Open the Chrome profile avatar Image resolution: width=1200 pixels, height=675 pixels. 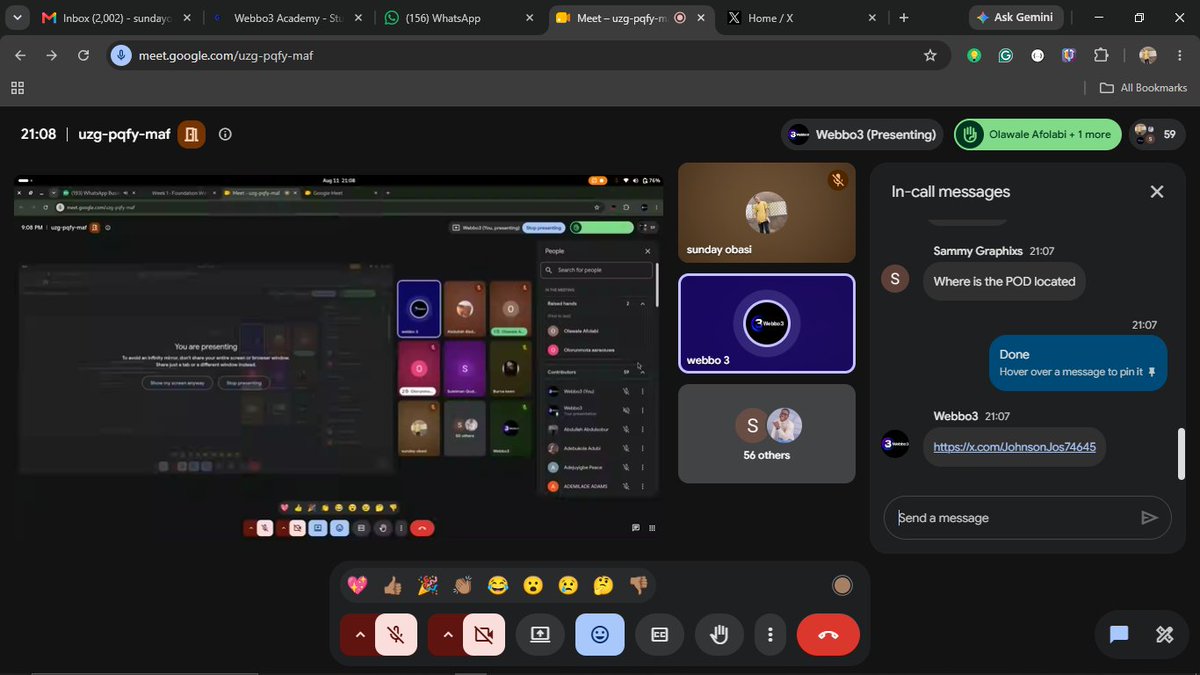(x=1148, y=56)
